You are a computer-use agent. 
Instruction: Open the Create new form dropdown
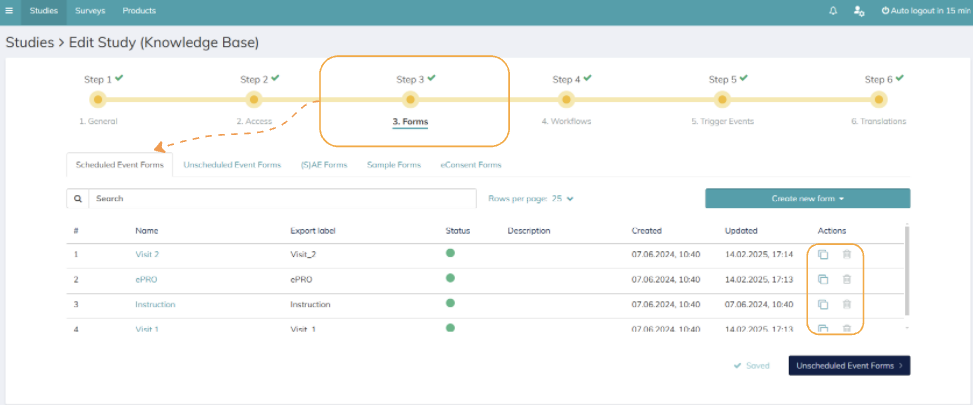coord(807,198)
